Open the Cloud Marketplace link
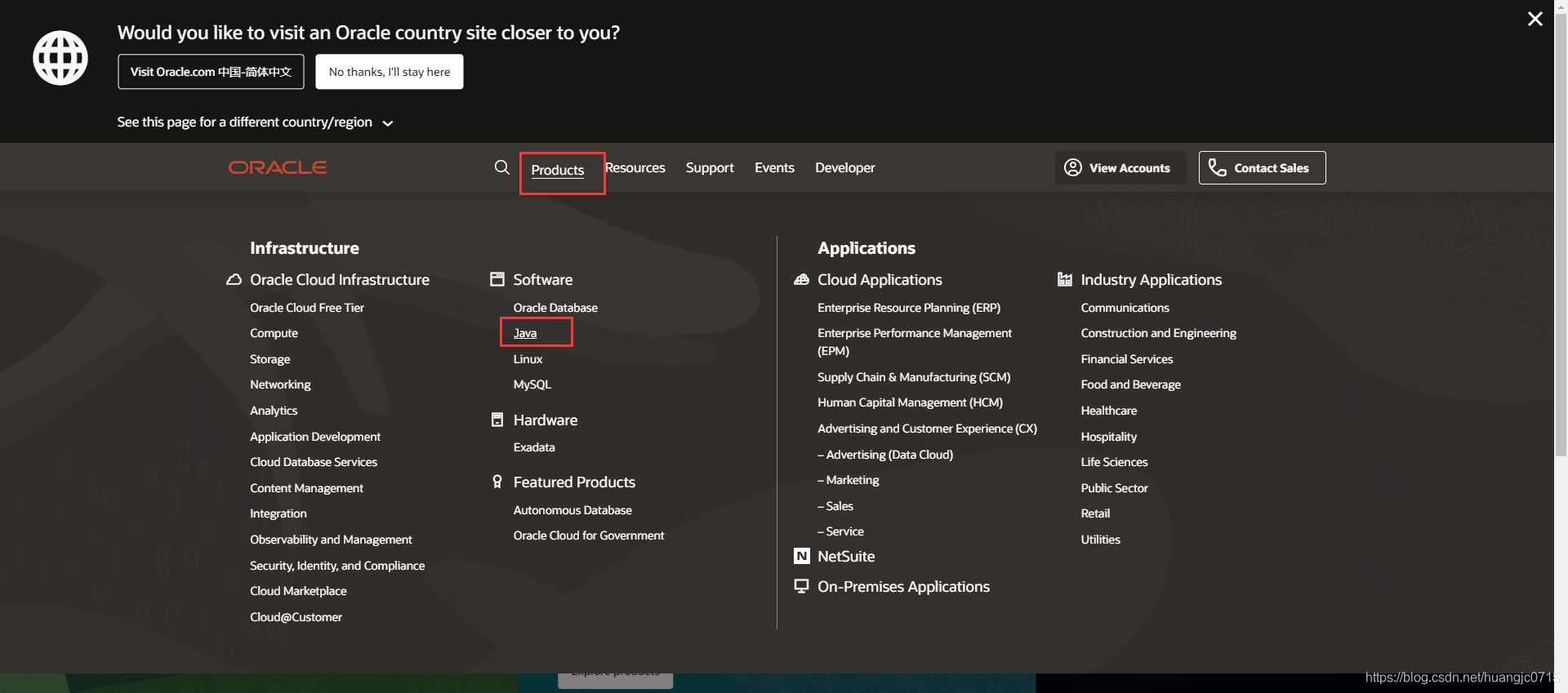 298,591
